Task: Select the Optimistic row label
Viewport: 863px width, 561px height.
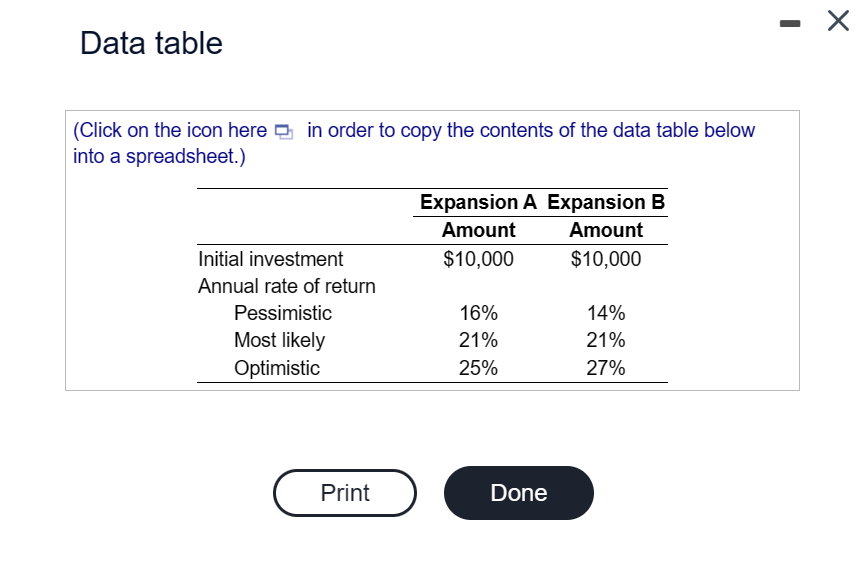Action: pos(277,367)
